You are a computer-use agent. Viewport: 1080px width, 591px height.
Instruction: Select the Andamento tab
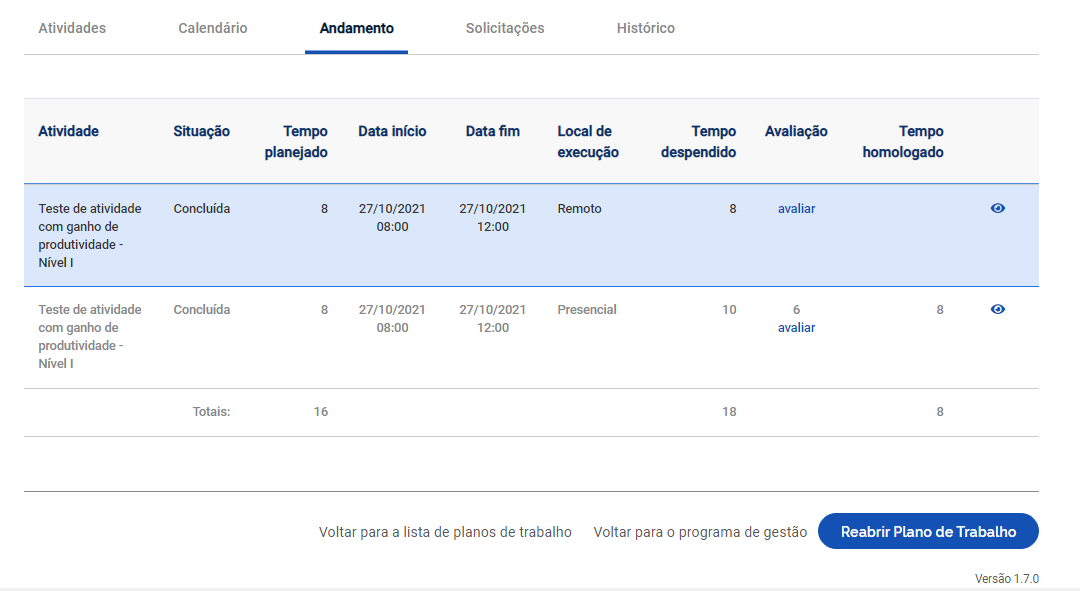357,28
